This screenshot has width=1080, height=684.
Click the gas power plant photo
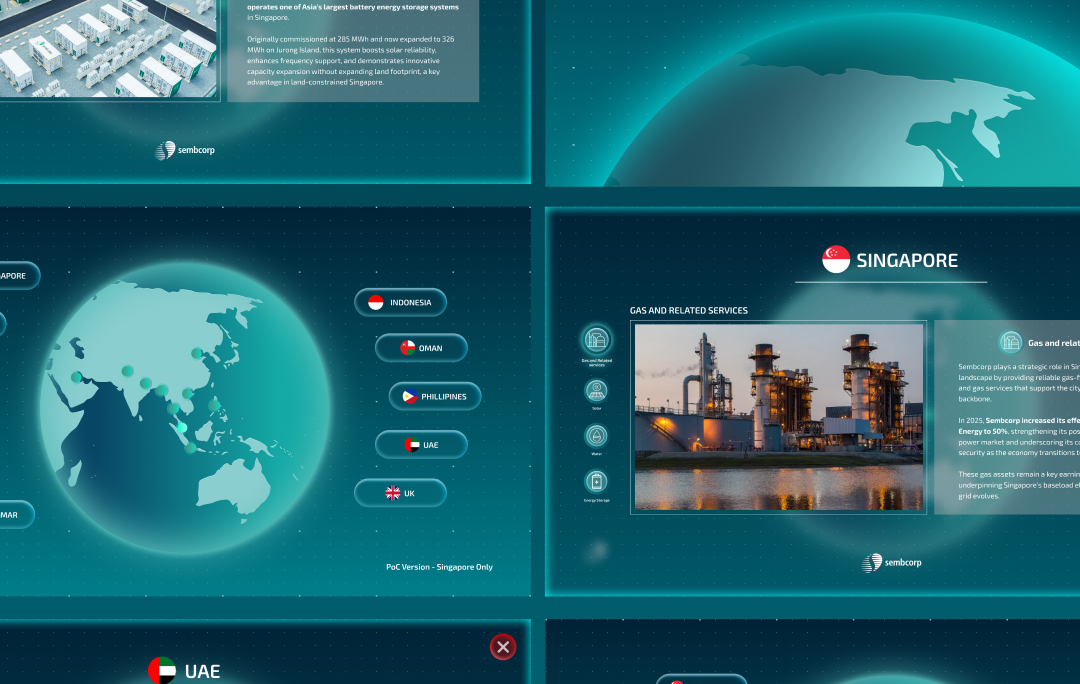(778, 416)
